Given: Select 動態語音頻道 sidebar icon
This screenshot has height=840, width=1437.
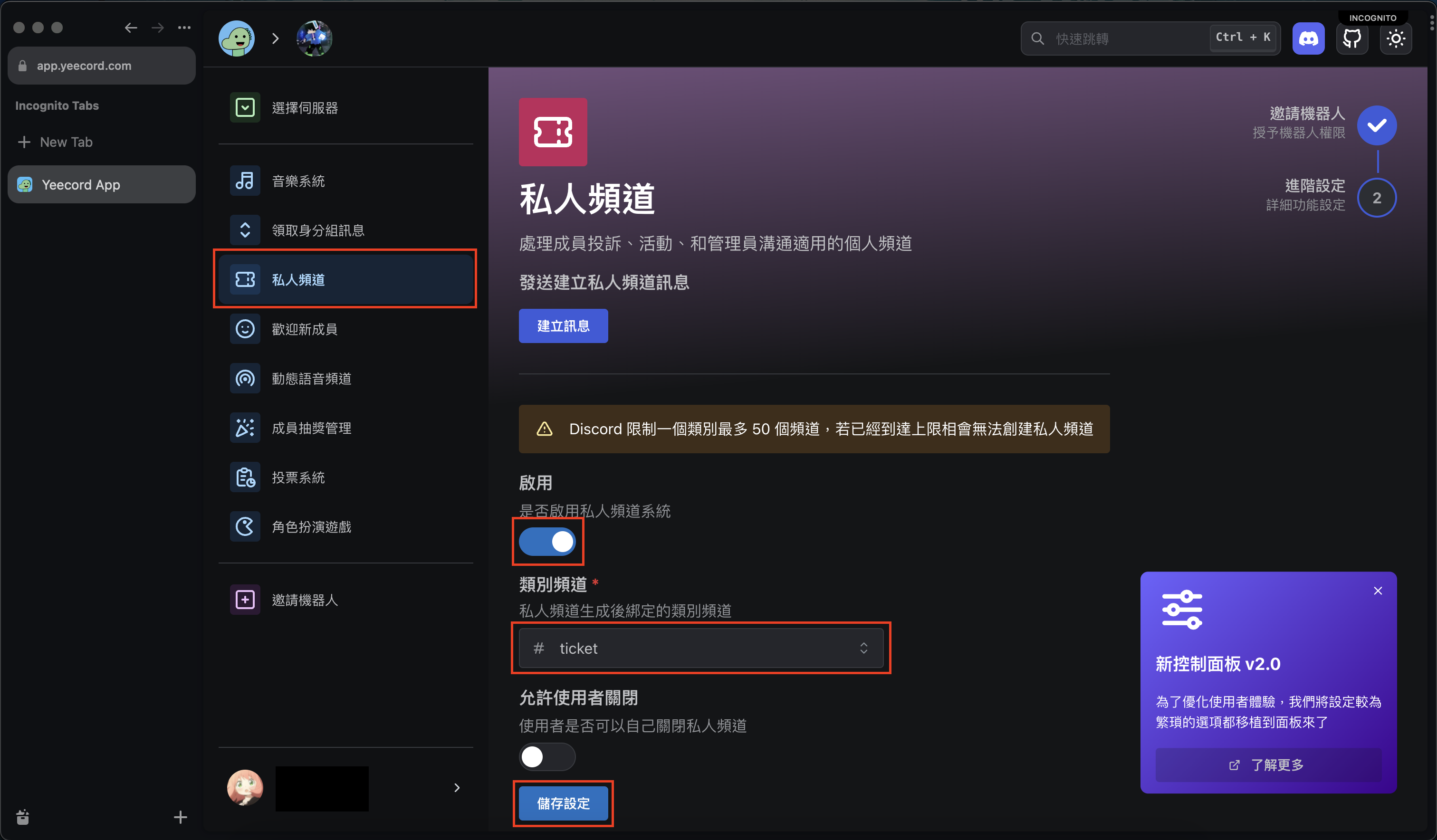Looking at the screenshot, I should (x=245, y=379).
